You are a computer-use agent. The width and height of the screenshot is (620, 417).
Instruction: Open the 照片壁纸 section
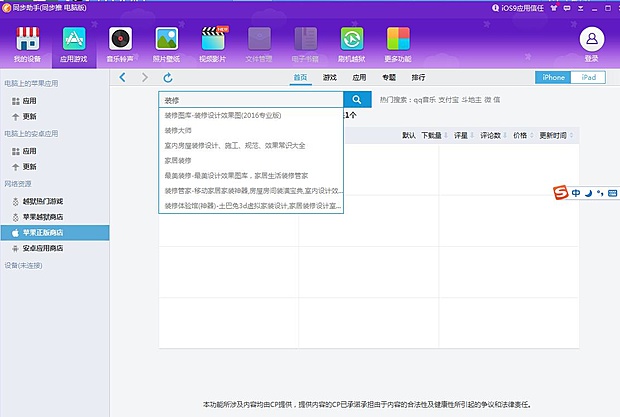(167, 45)
